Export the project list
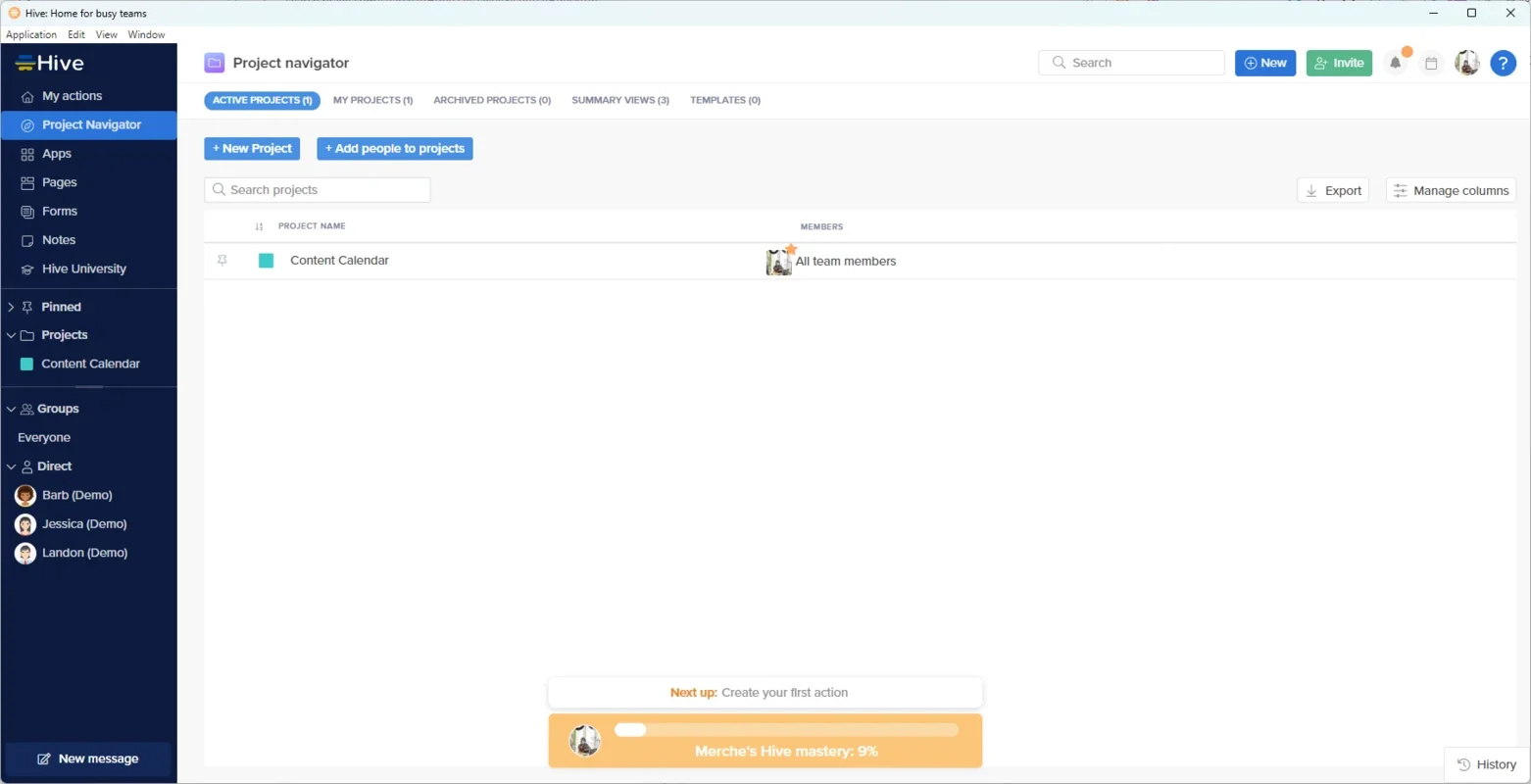1531x784 pixels. [1333, 190]
